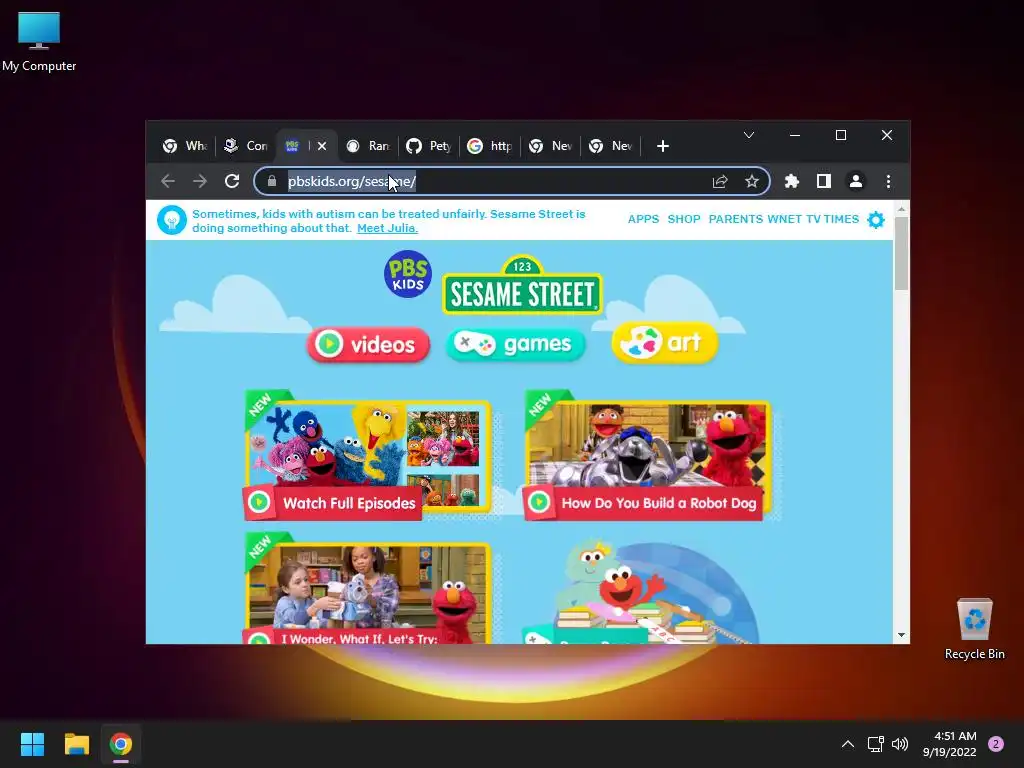Open the Extensions puzzle icon
Image resolution: width=1024 pixels, height=768 pixels.
point(792,182)
